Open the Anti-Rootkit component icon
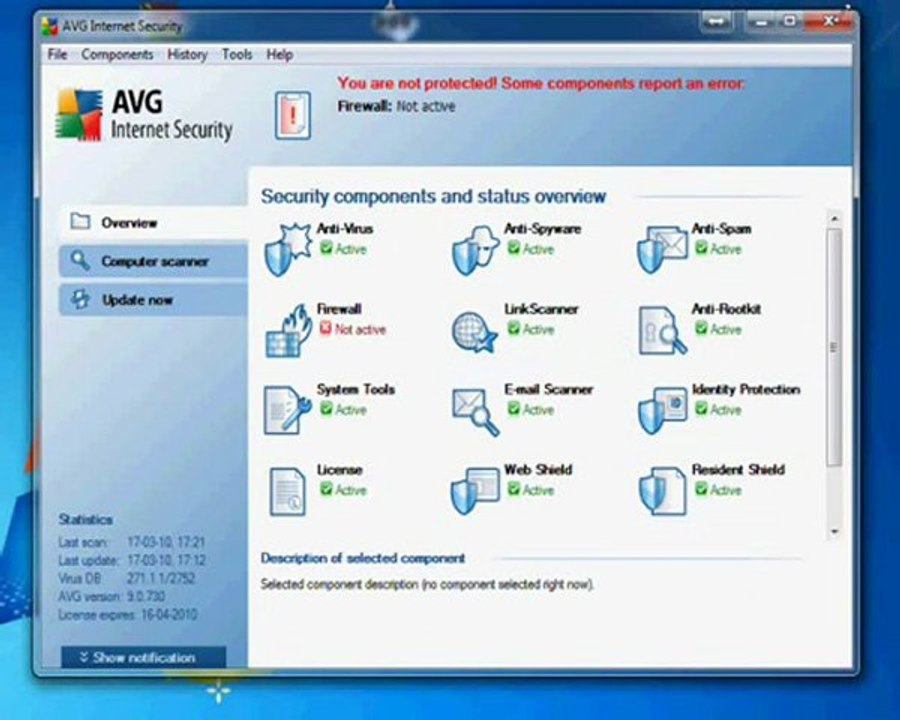Viewport: 900px width, 720px height. pyautogui.click(x=662, y=331)
